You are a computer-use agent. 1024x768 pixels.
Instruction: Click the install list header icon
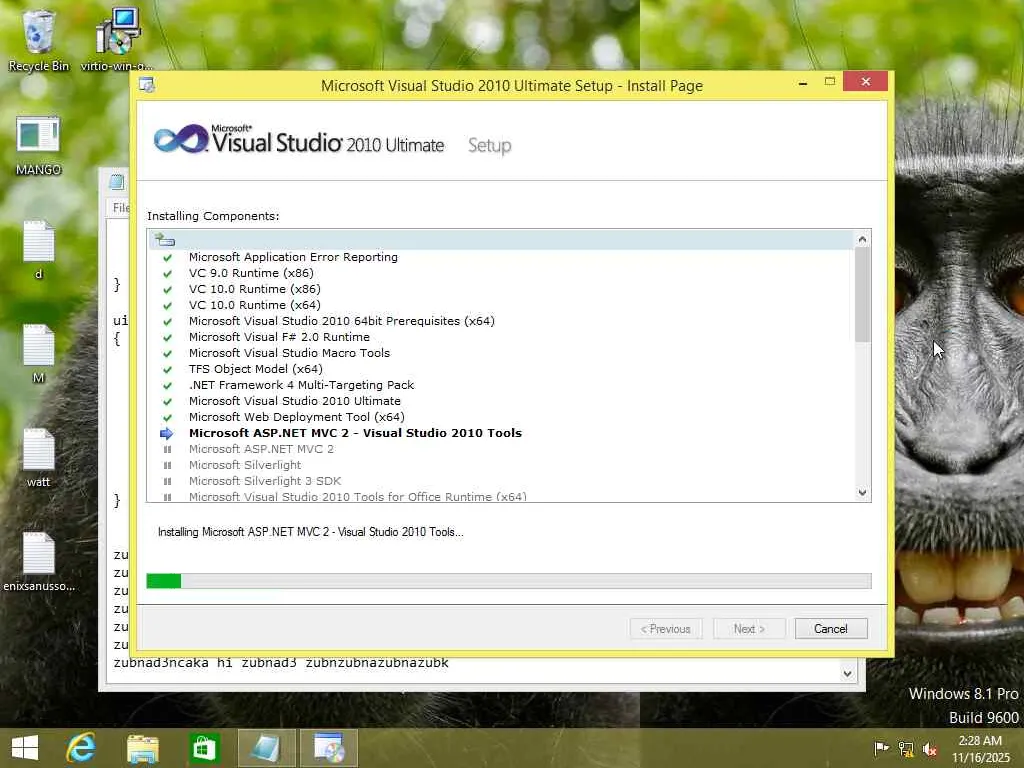click(x=165, y=240)
